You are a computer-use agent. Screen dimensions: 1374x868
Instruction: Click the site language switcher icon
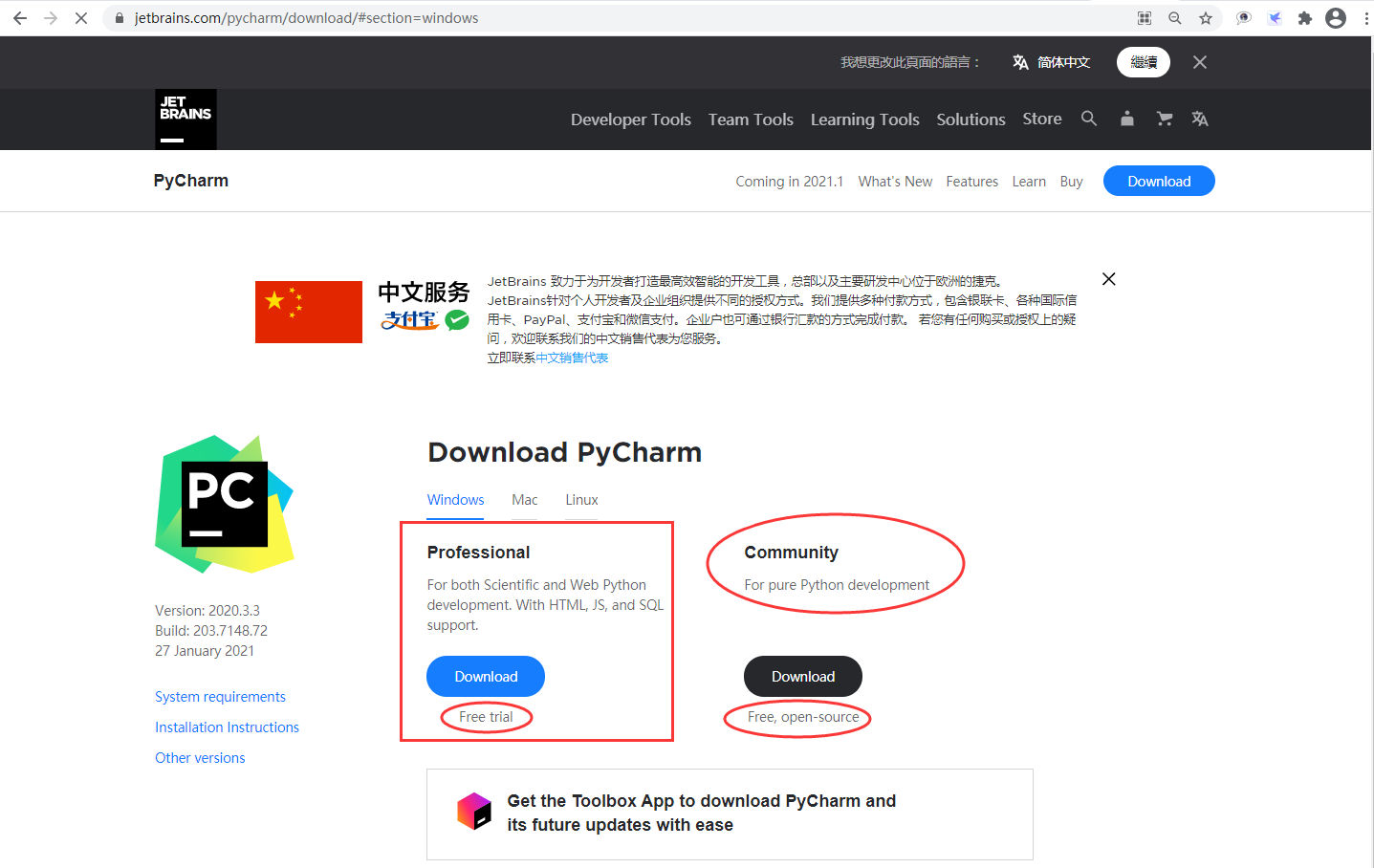pos(1200,119)
